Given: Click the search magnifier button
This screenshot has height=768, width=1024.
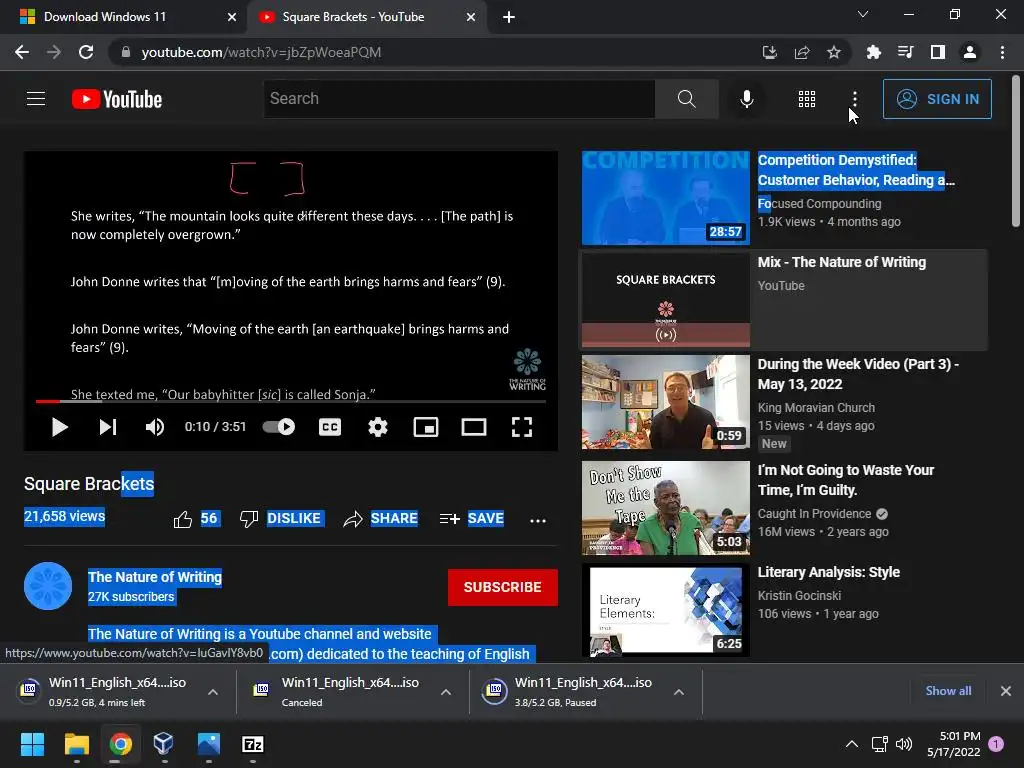Looking at the screenshot, I should [x=686, y=99].
